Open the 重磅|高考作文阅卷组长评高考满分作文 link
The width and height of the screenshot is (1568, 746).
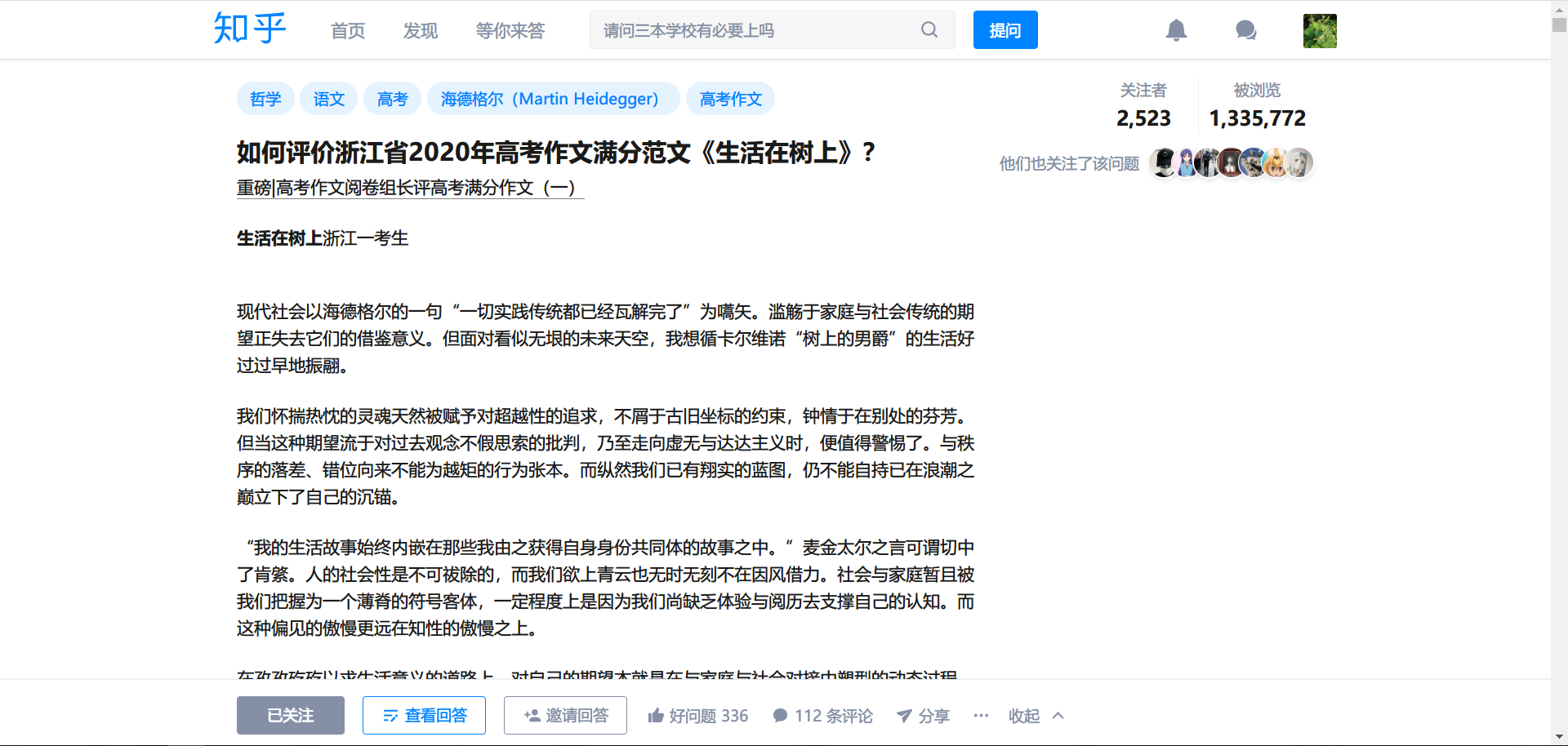(410, 188)
